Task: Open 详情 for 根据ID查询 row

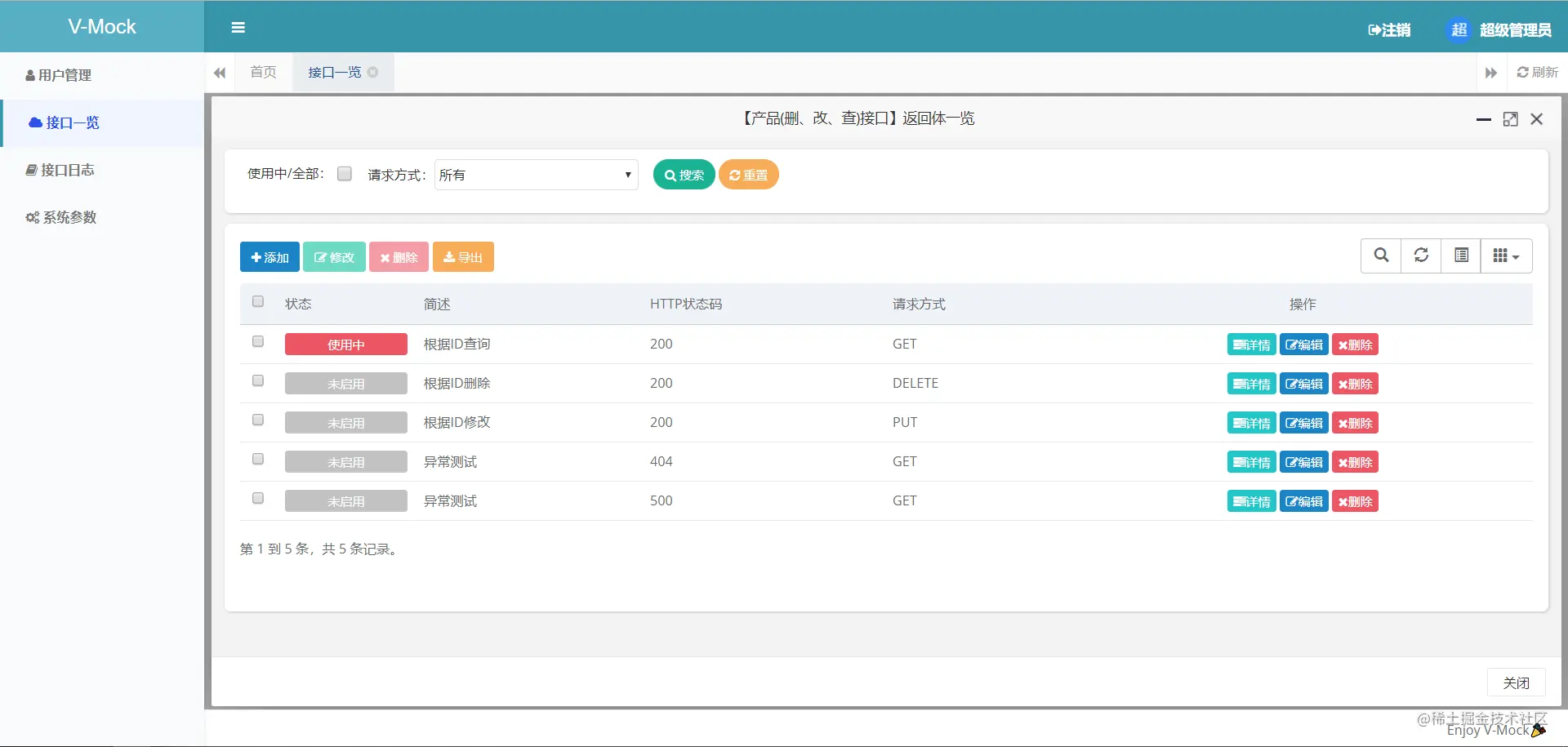Action: [1251, 345]
